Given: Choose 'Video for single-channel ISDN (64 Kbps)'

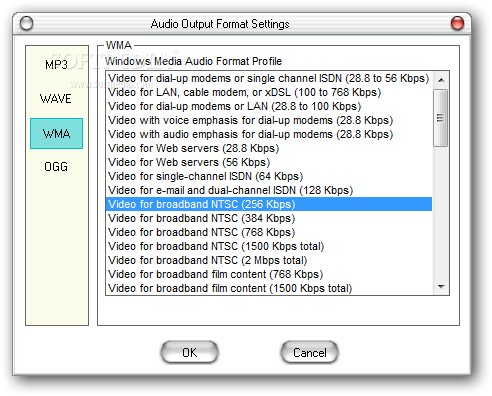Looking at the screenshot, I should click(x=269, y=176).
